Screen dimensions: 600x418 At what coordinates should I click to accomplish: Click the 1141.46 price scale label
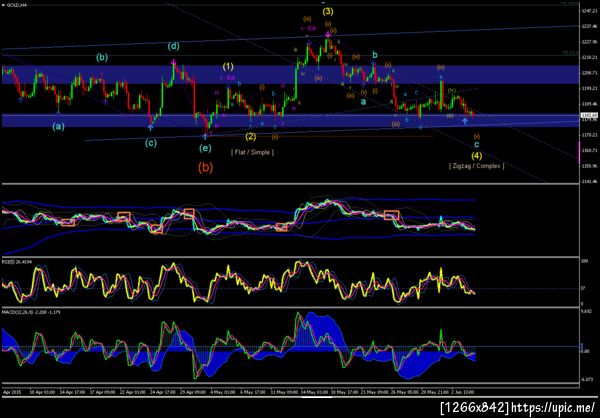[x=588, y=181]
